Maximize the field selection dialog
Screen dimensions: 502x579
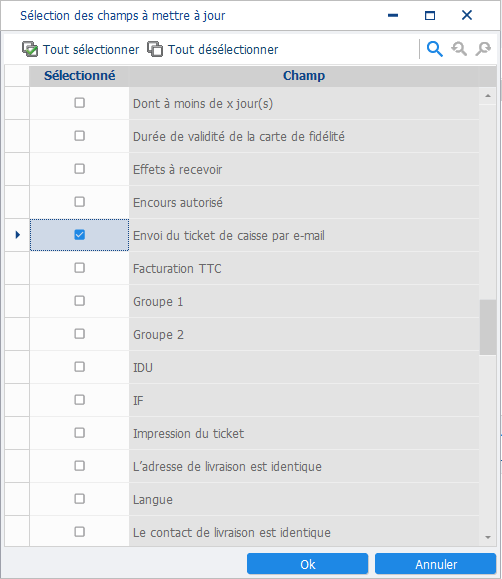click(430, 16)
